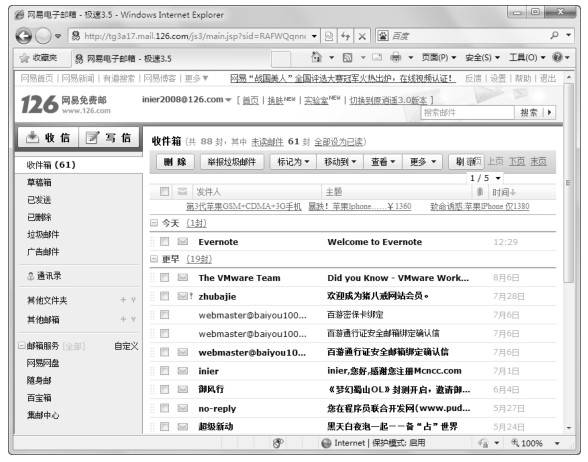Click the Home icon in IE command bar
This screenshot has width=588, height=462.
point(317,57)
